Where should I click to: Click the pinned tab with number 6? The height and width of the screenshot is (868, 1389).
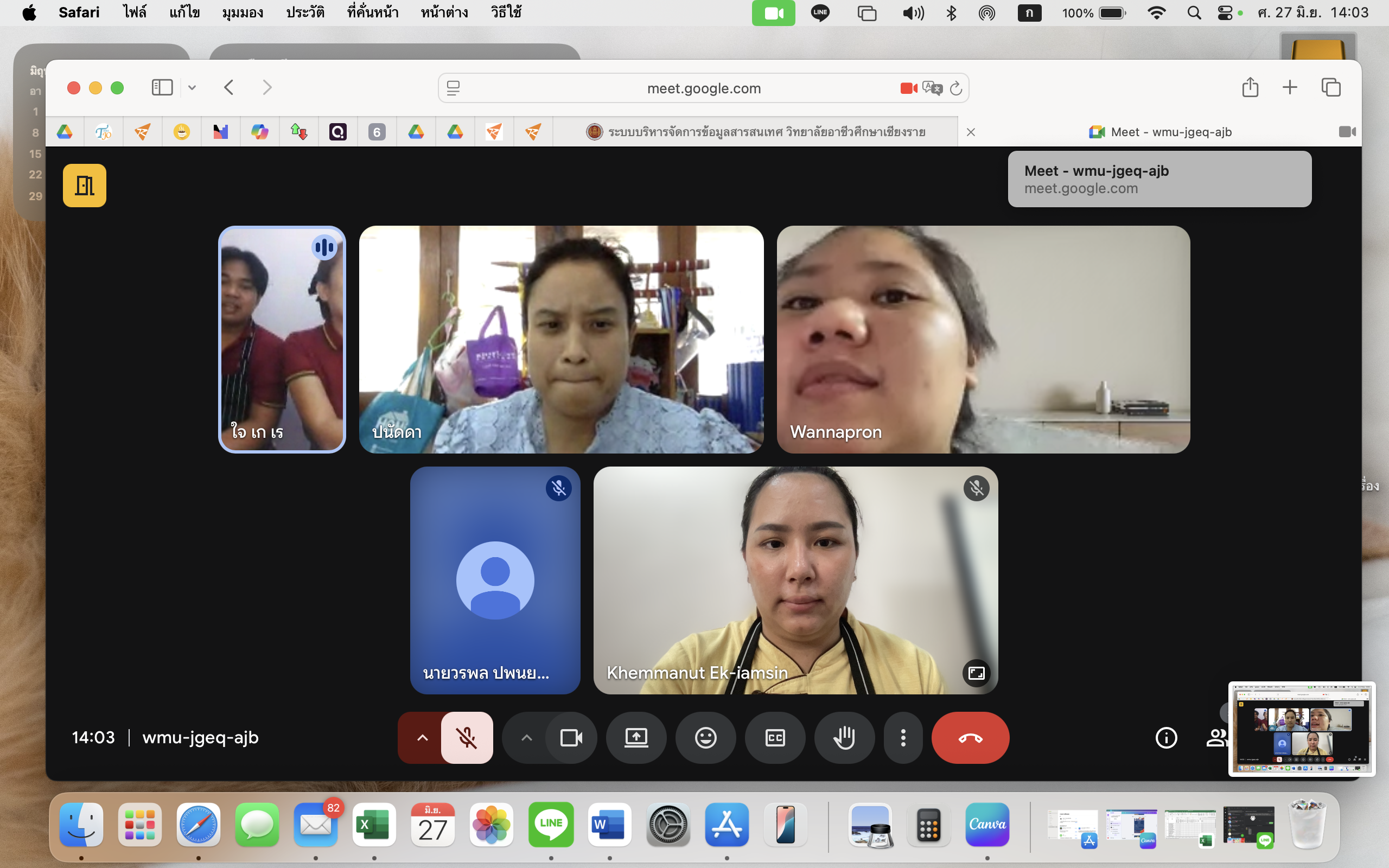[377, 132]
